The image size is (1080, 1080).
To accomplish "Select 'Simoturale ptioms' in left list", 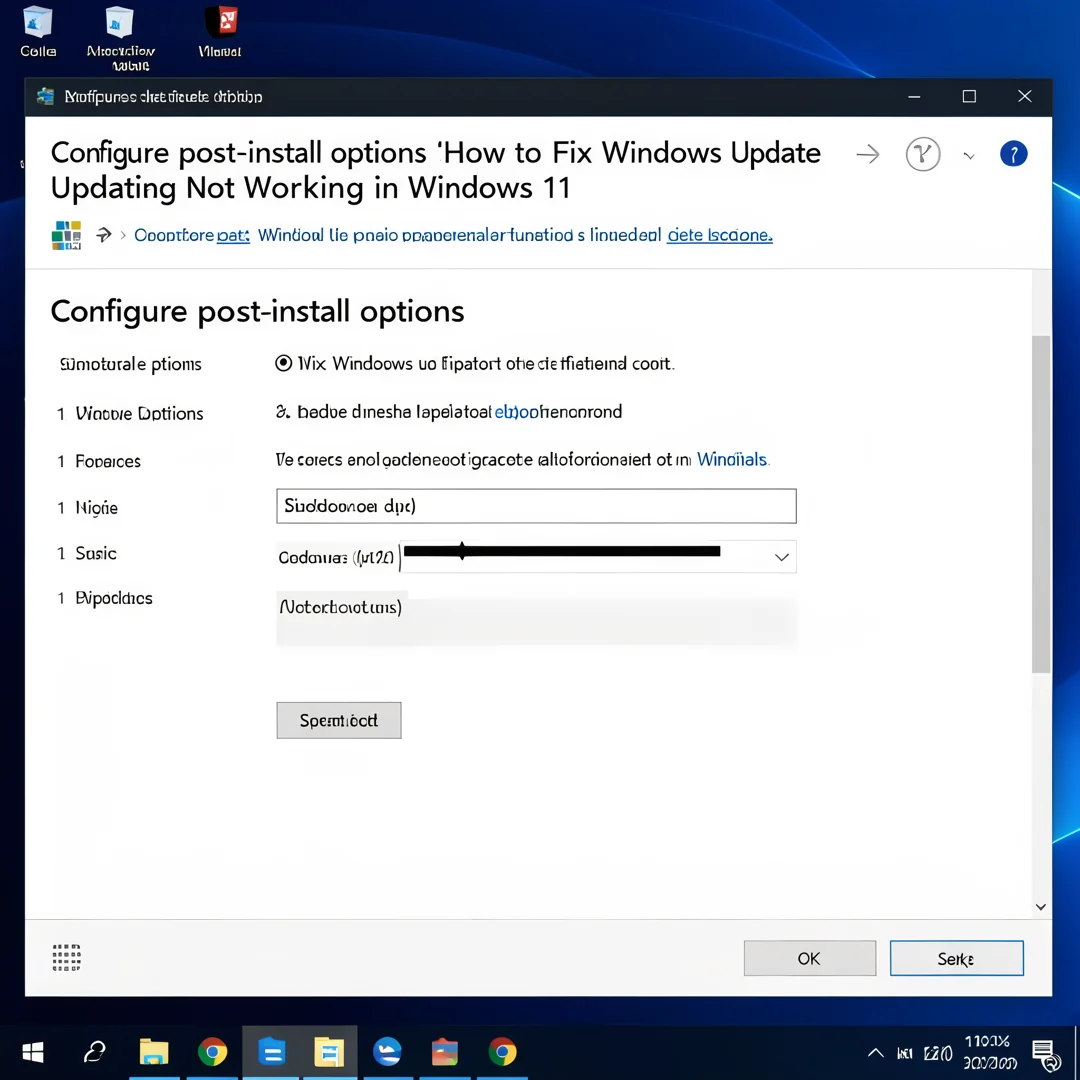I will pyautogui.click(x=131, y=364).
